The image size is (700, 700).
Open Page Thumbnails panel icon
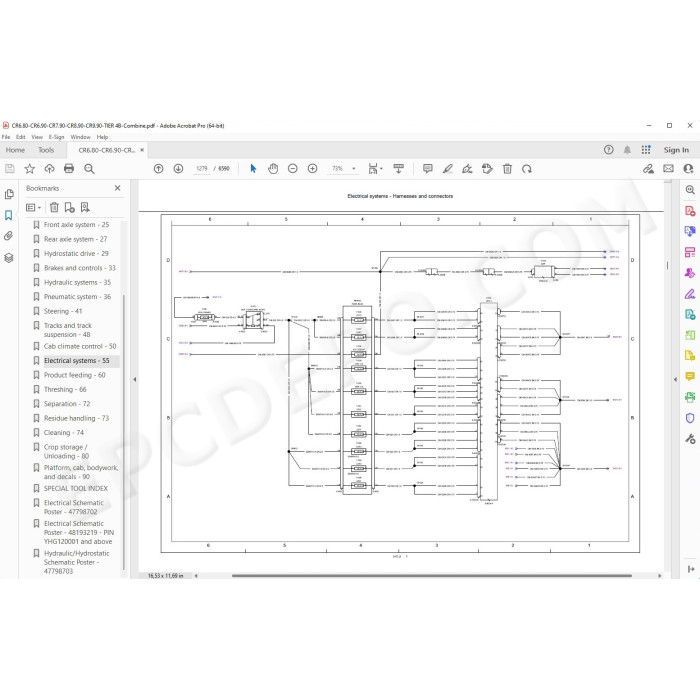click(x=9, y=194)
